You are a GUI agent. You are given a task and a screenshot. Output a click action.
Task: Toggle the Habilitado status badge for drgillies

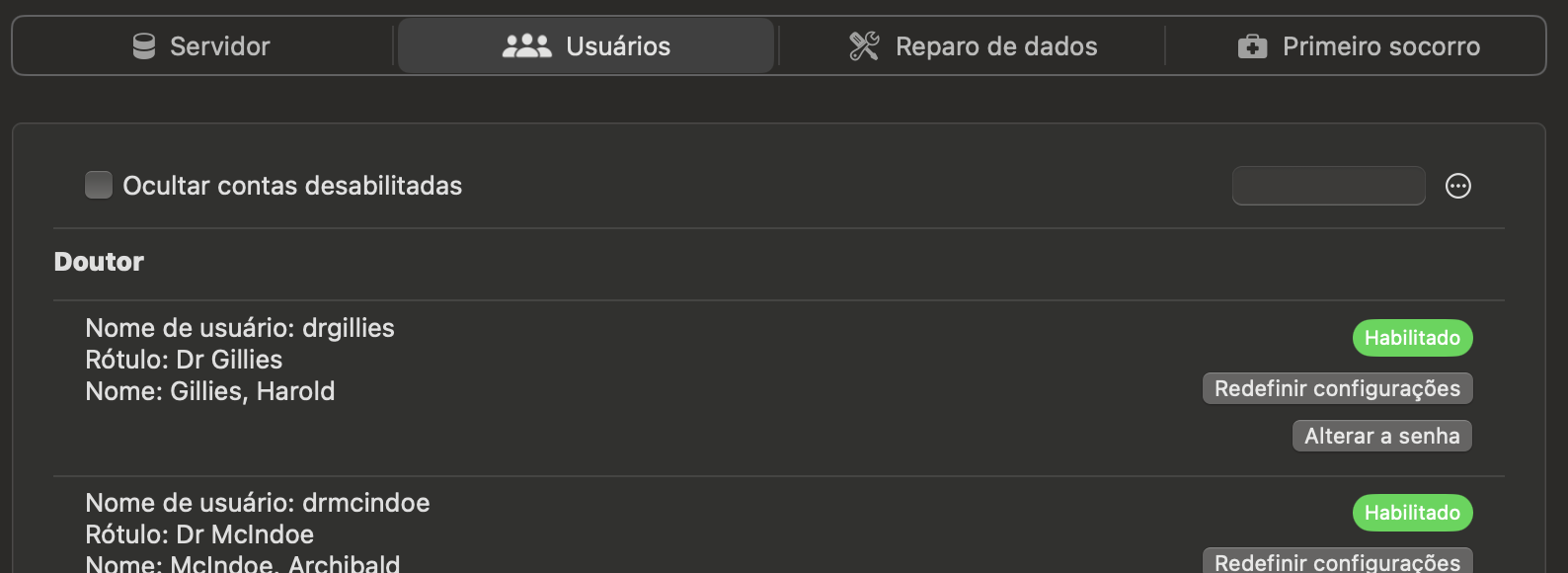(x=1412, y=338)
